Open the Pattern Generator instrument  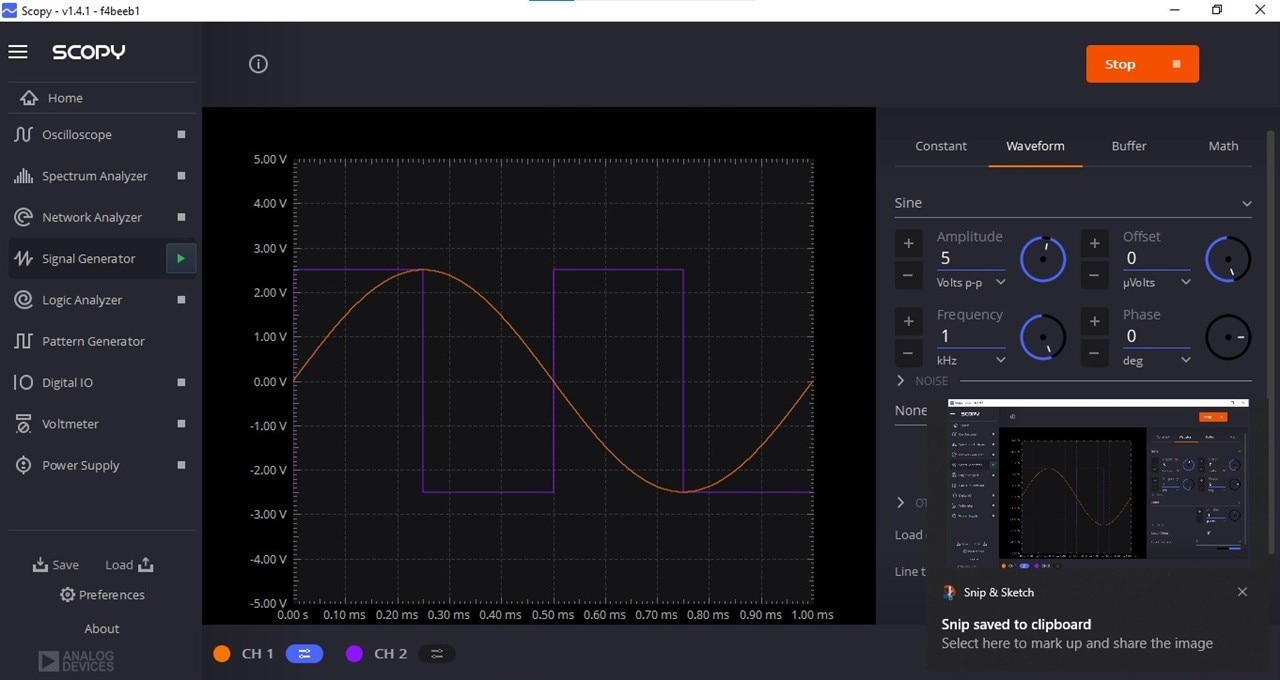point(93,341)
